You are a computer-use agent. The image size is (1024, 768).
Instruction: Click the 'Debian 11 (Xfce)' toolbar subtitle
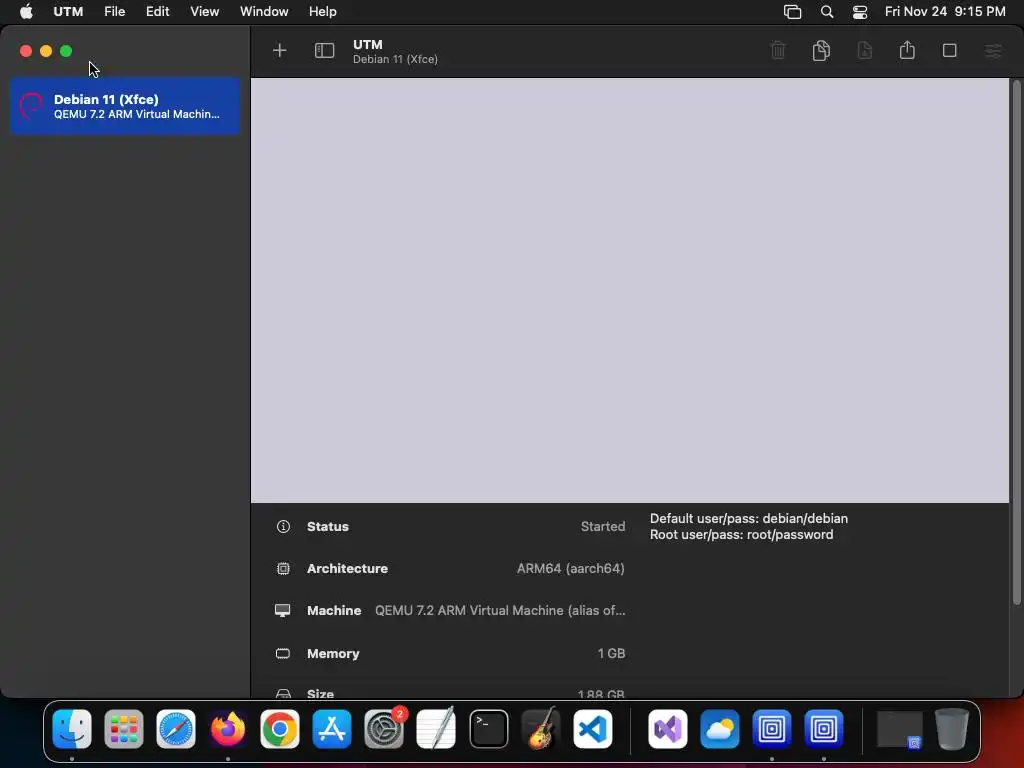pyautogui.click(x=395, y=59)
